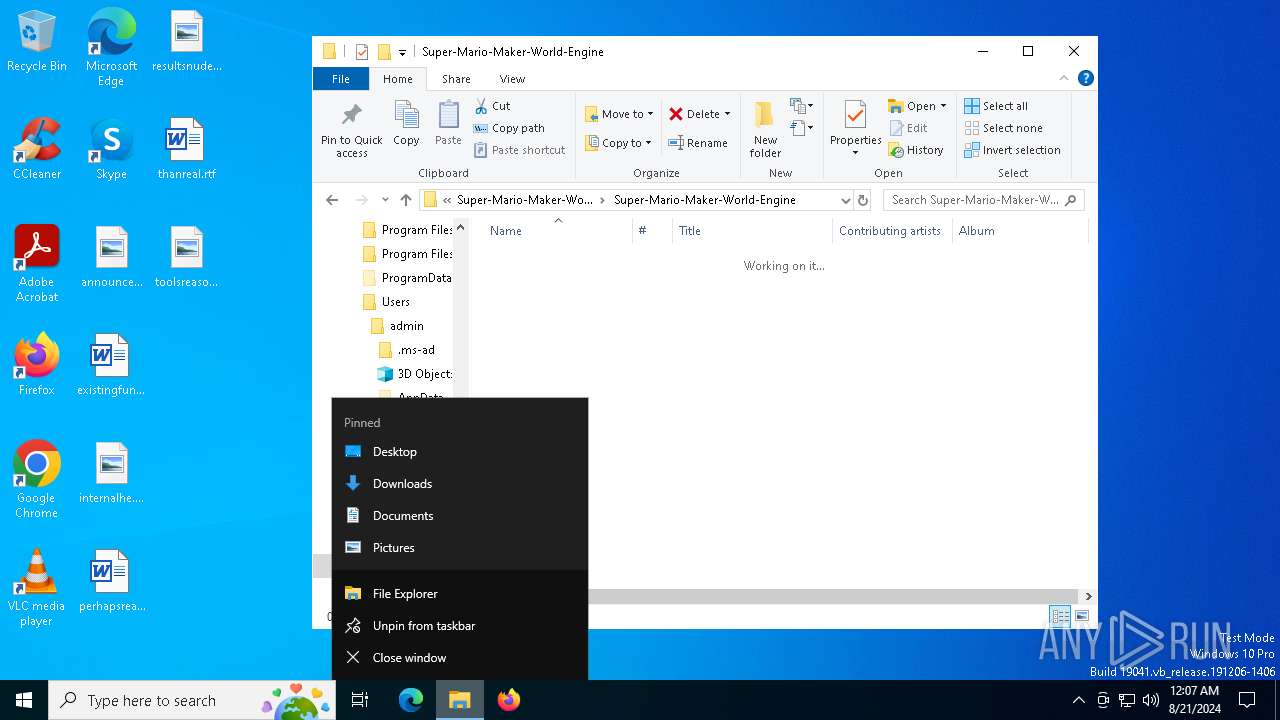Open Firefox from the taskbar

509,700
